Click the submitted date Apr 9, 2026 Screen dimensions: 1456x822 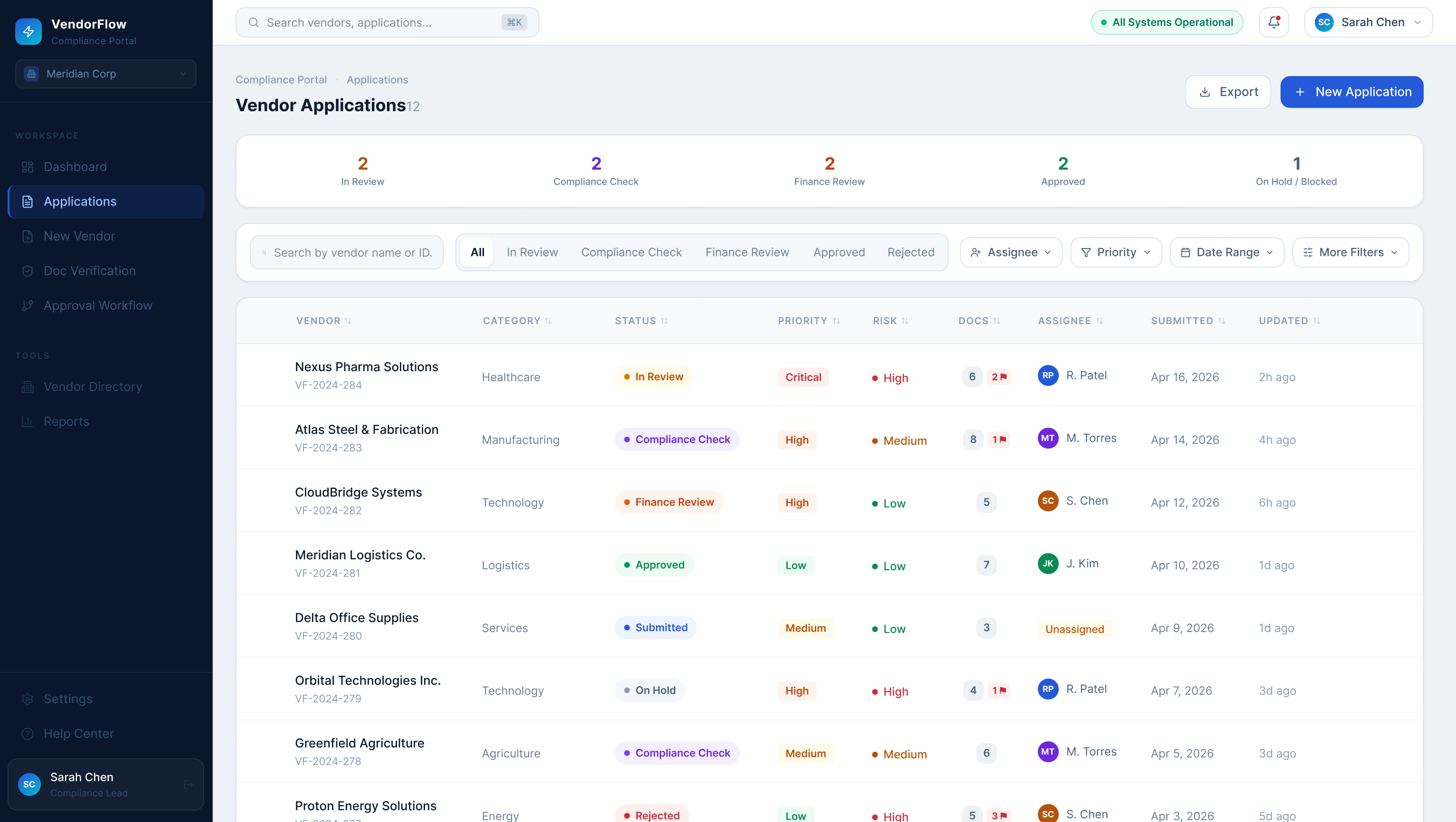1182,628
